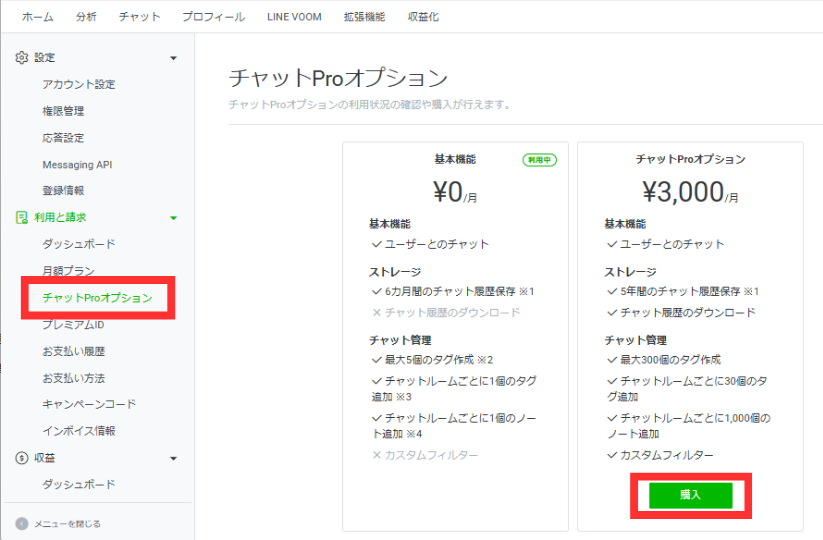Click the 利用中 badge on 基本機能

point(539,160)
